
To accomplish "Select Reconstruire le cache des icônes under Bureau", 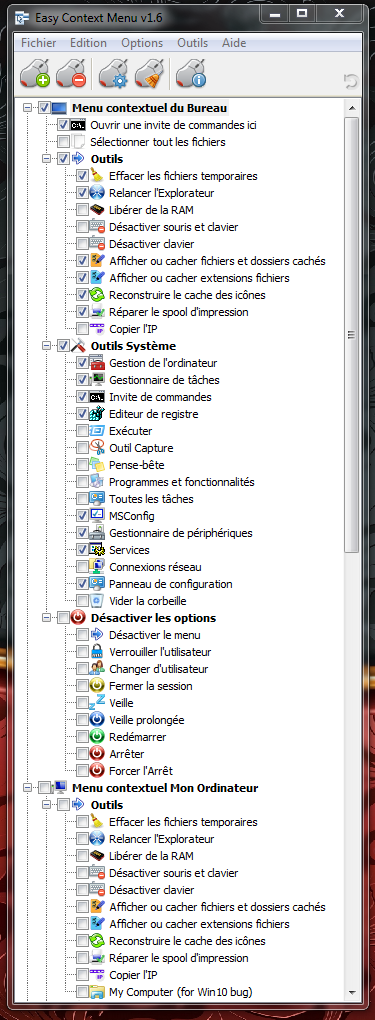I will coord(188,295).
